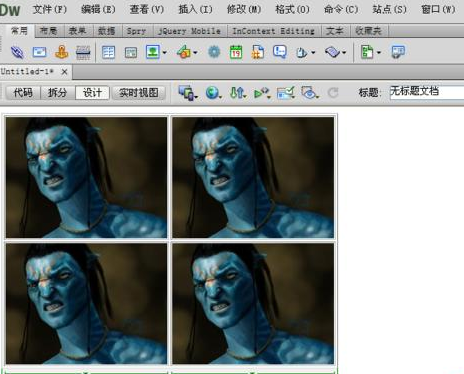This screenshot has width=464, height=374.
Task: Select the top-right Avatar image
Action: click(253, 177)
